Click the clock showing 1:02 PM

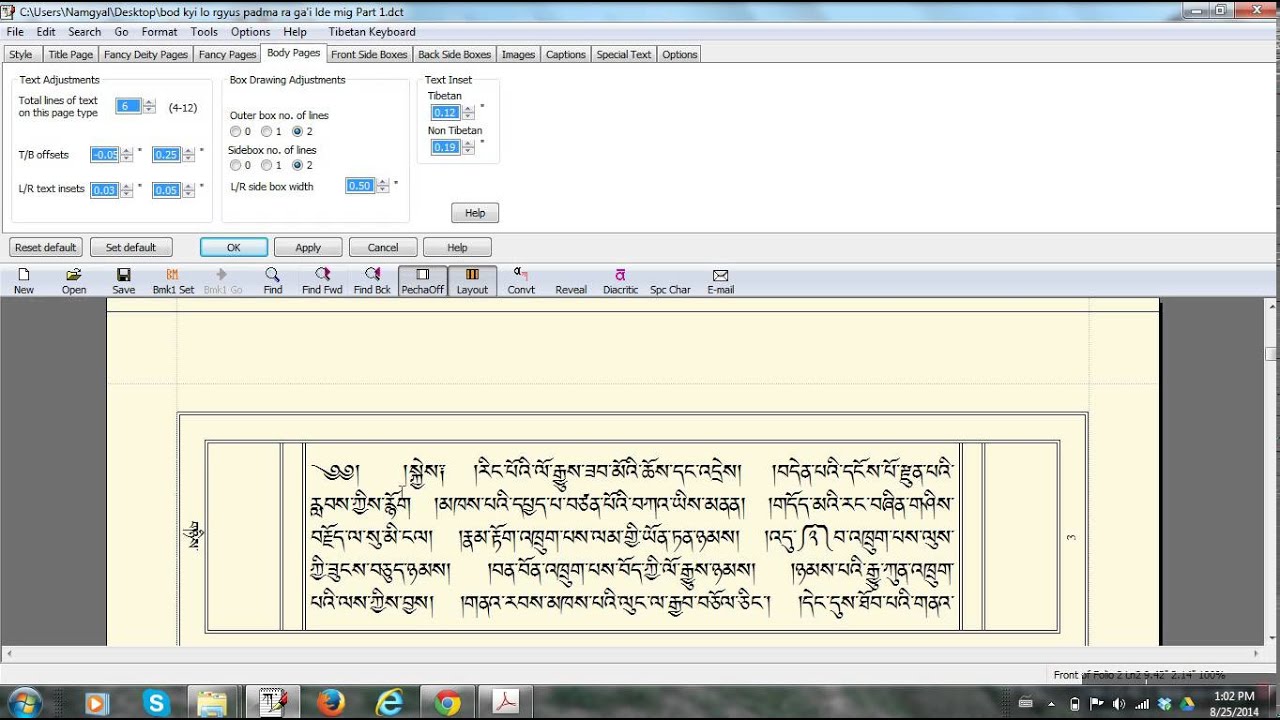point(1233,696)
